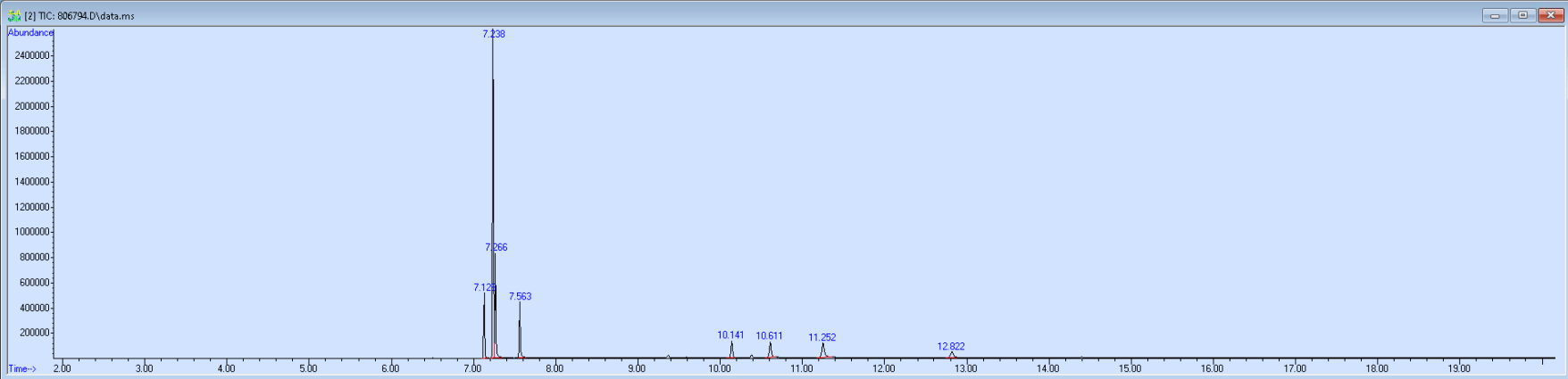Click the 5.00 time axis value
The height and width of the screenshot is (379, 1568).
click(x=308, y=368)
